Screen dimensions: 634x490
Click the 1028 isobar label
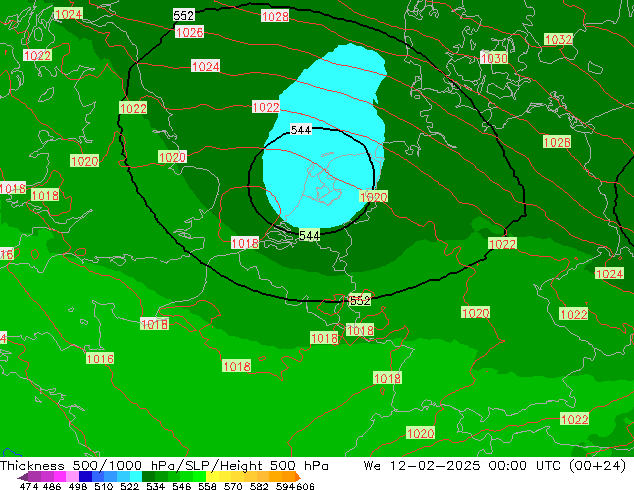(x=275, y=16)
